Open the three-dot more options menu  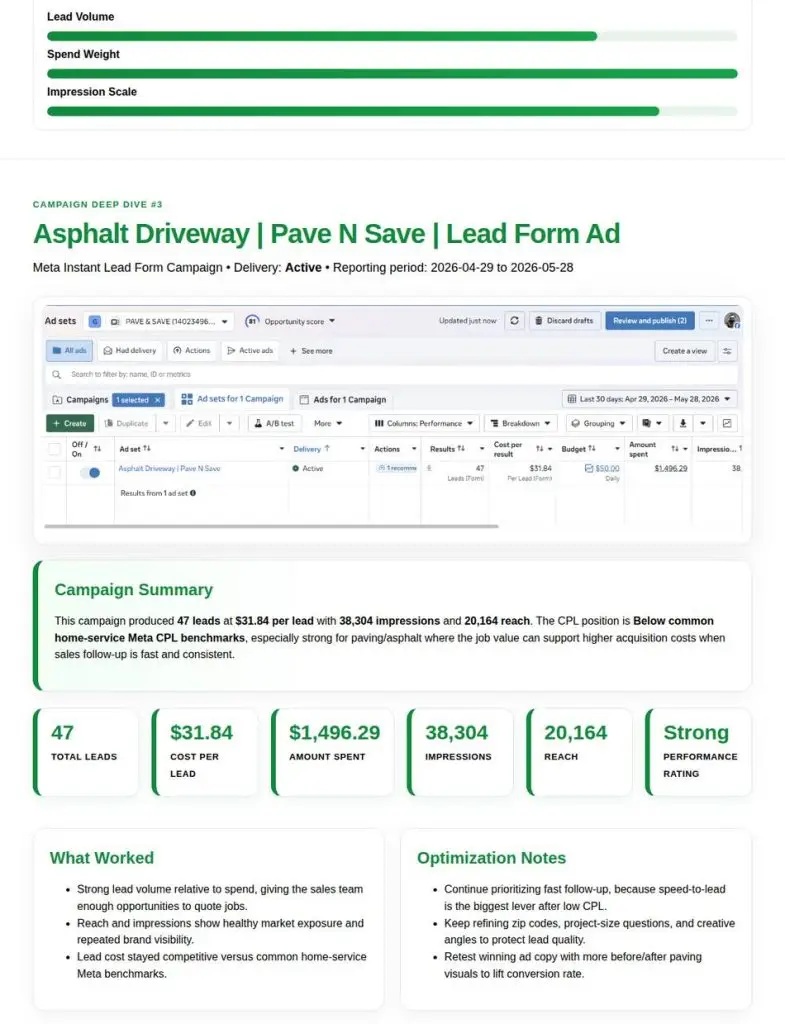point(709,321)
